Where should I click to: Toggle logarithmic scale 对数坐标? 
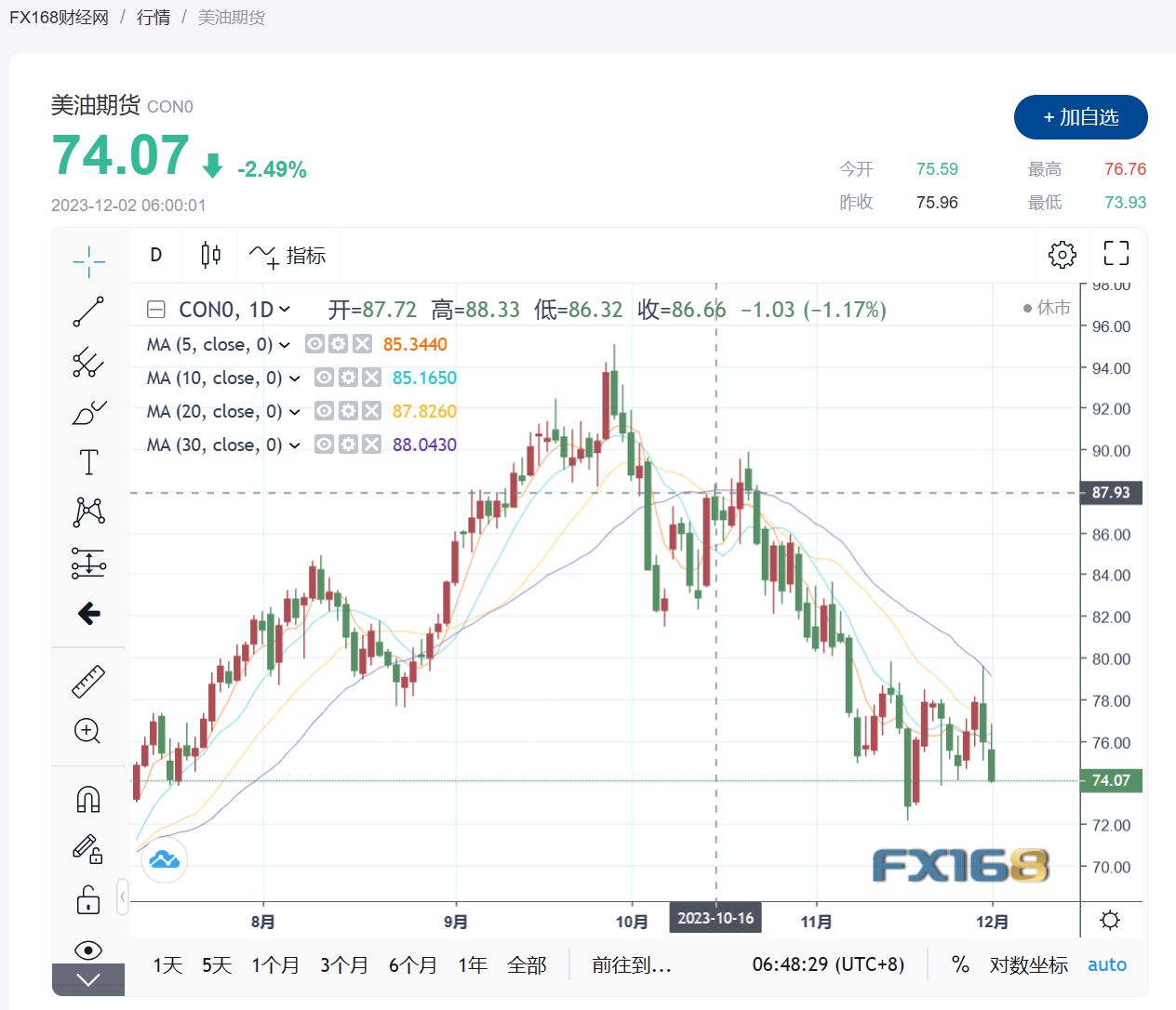point(1028,964)
